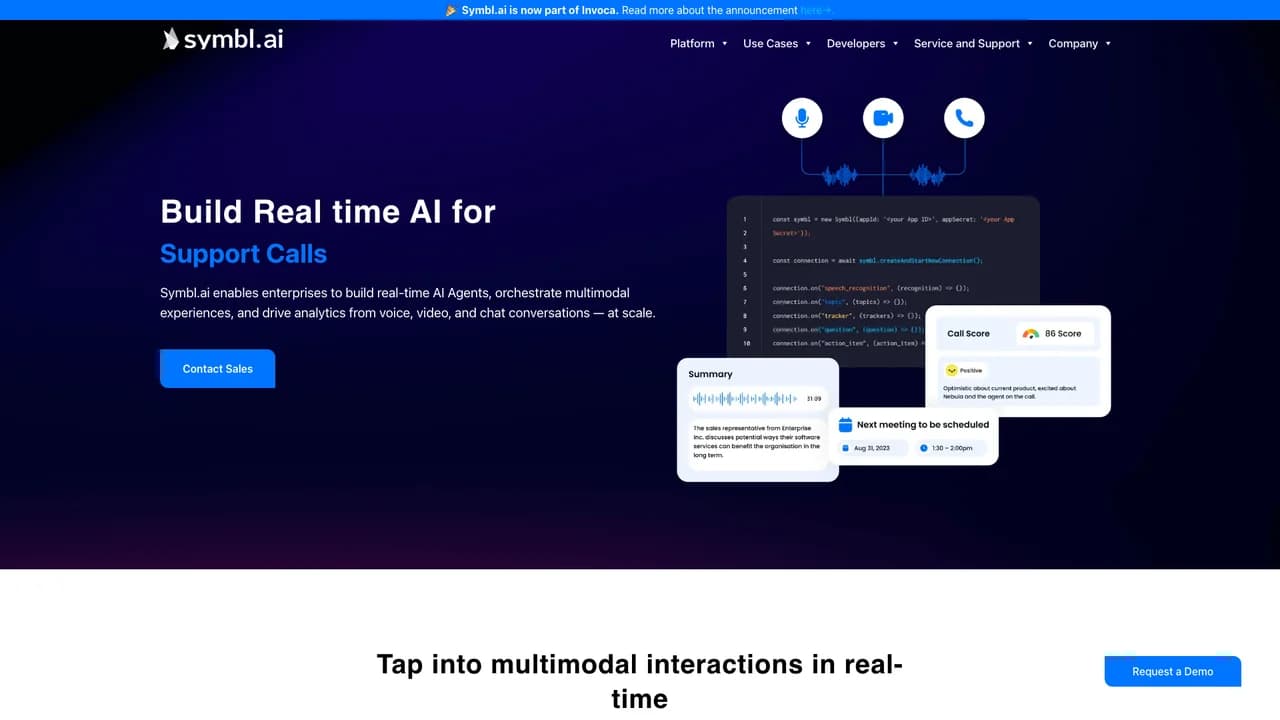Click the Summary card heading
The image size is (1280, 720).
(x=710, y=374)
